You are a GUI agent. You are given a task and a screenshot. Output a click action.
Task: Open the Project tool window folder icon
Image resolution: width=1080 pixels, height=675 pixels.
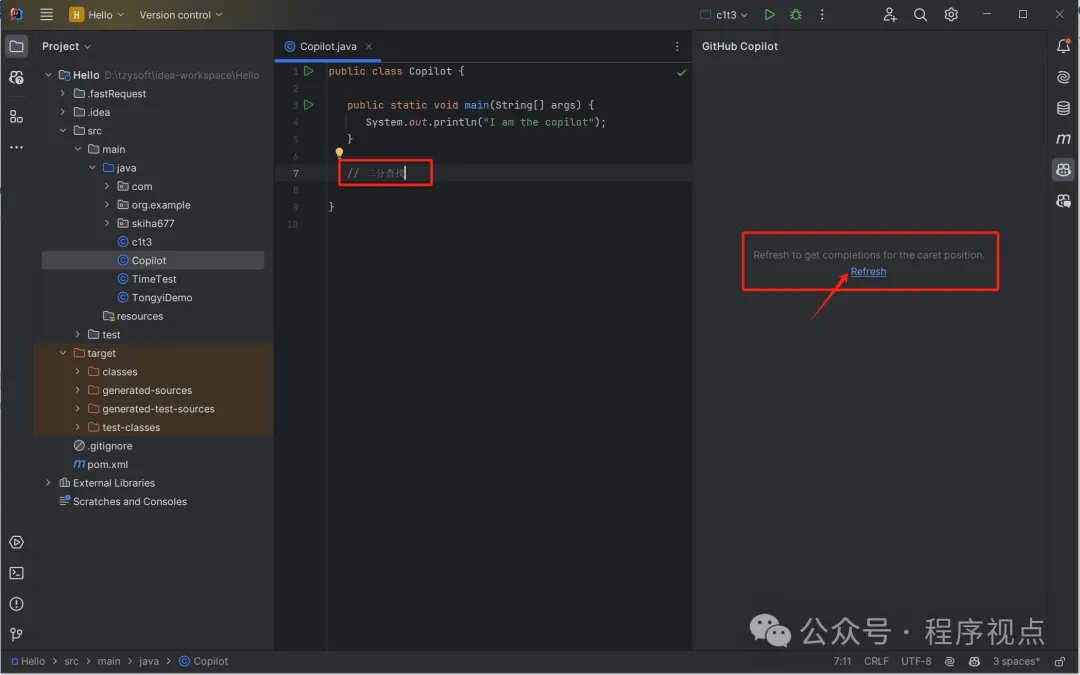coord(17,46)
